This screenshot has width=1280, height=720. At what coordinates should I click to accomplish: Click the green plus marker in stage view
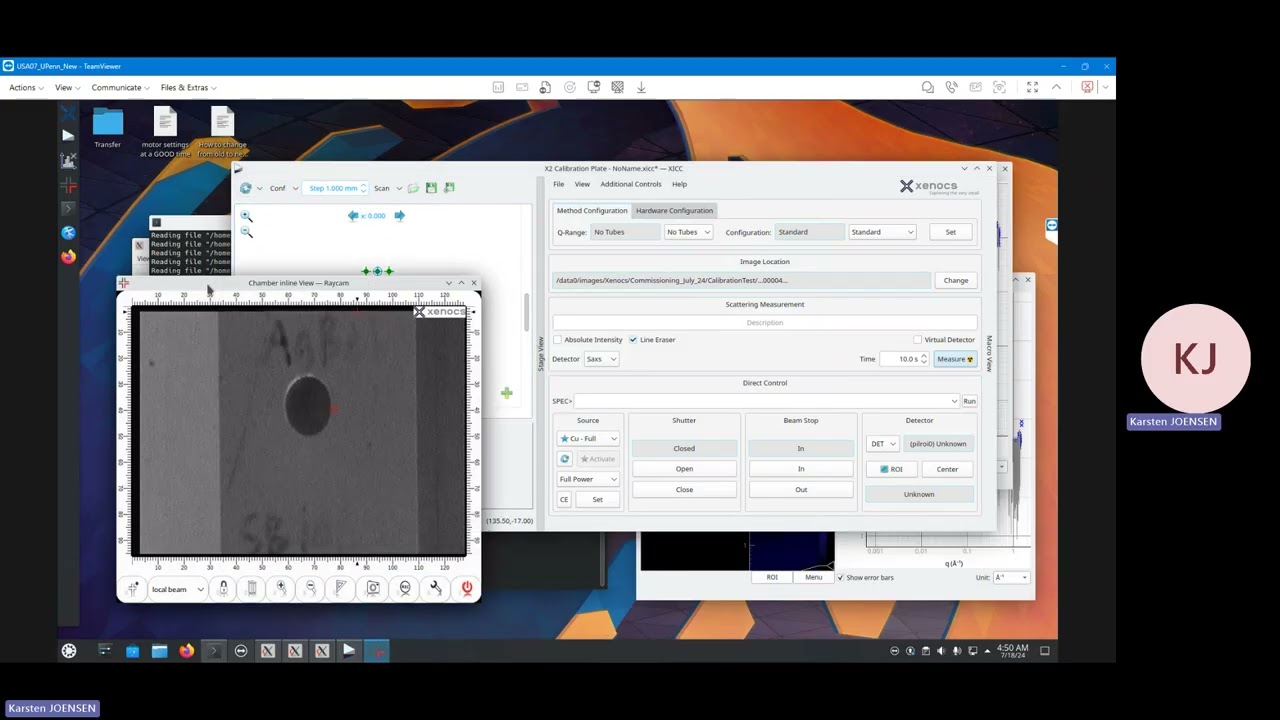[507, 393]
